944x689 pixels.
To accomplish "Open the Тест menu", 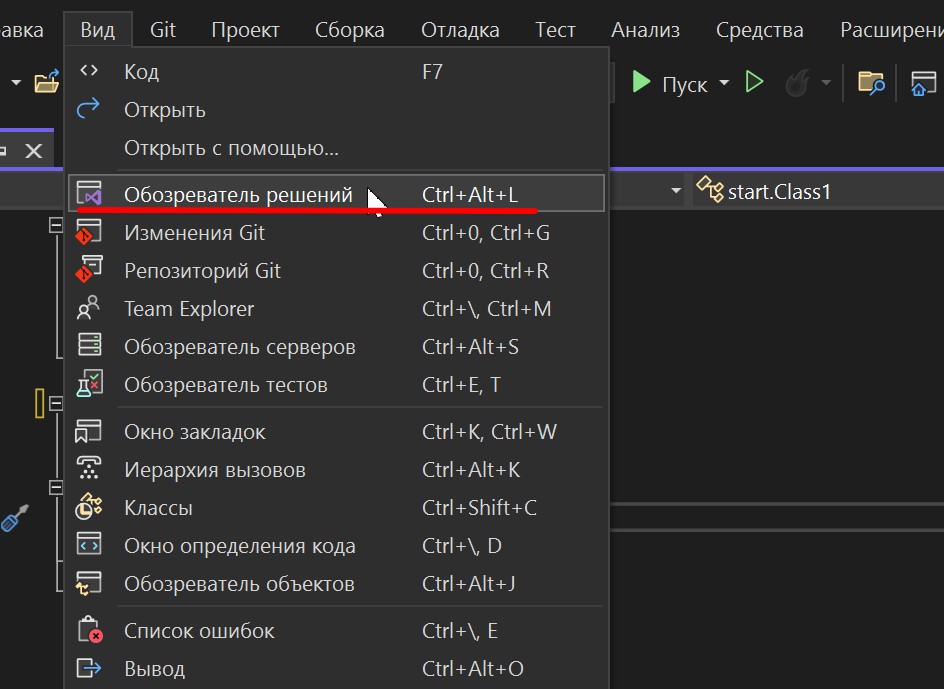I will pyautogui.click(x=555, y=30).
